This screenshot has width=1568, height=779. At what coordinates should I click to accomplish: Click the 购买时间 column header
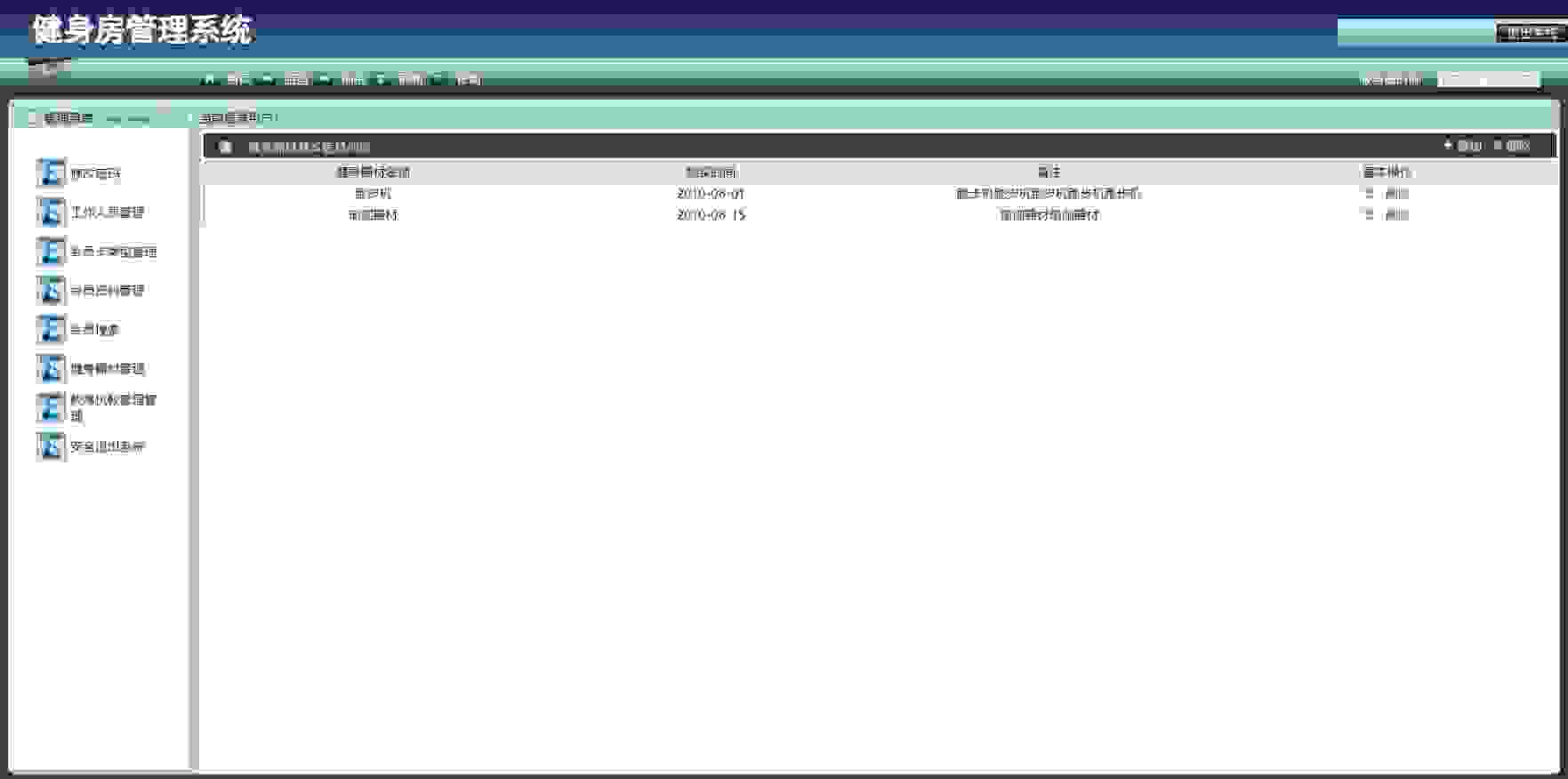[x=711, y=172]
